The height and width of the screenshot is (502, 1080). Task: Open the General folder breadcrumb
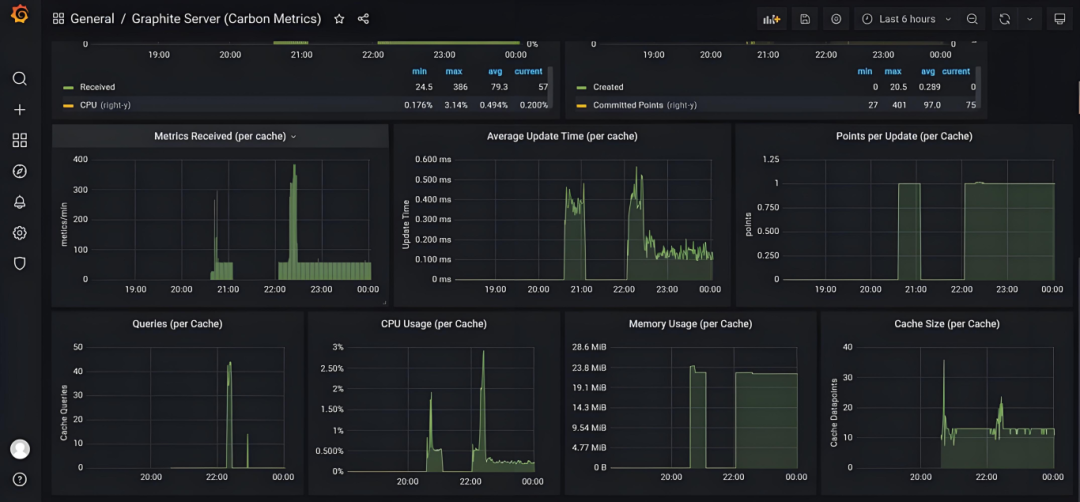92,19
